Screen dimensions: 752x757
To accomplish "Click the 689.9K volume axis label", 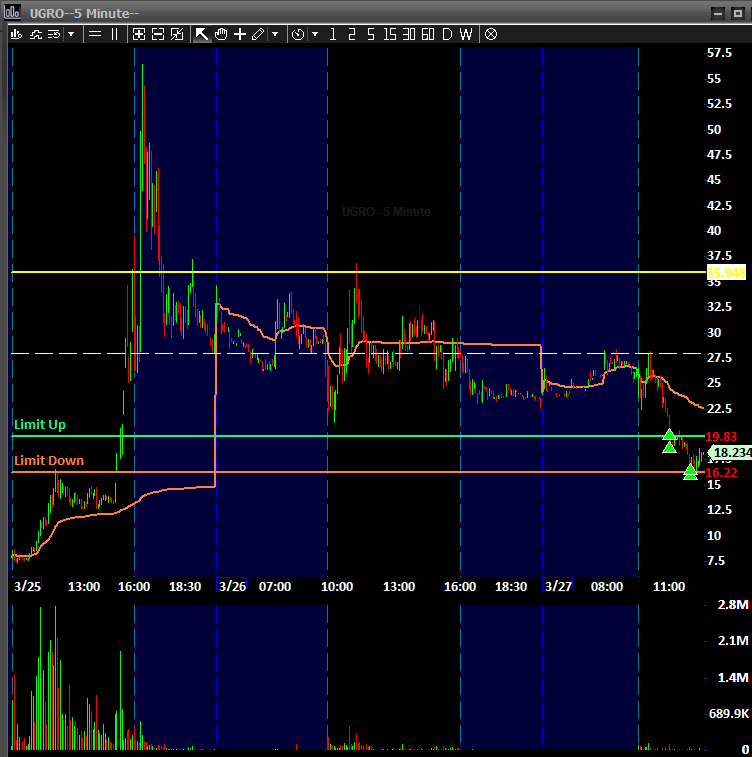I will tap(728, 713).
